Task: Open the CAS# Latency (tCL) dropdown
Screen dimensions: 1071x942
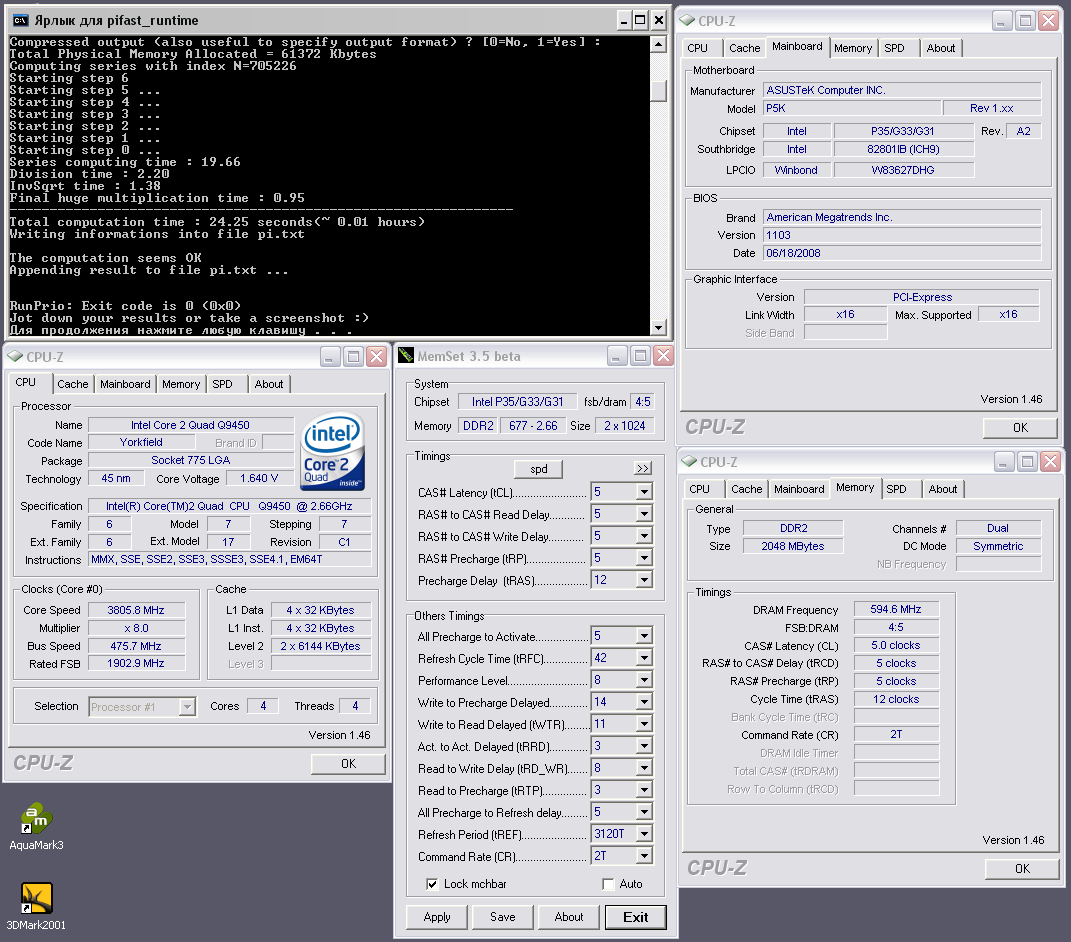Action: [x=644, y=492]
